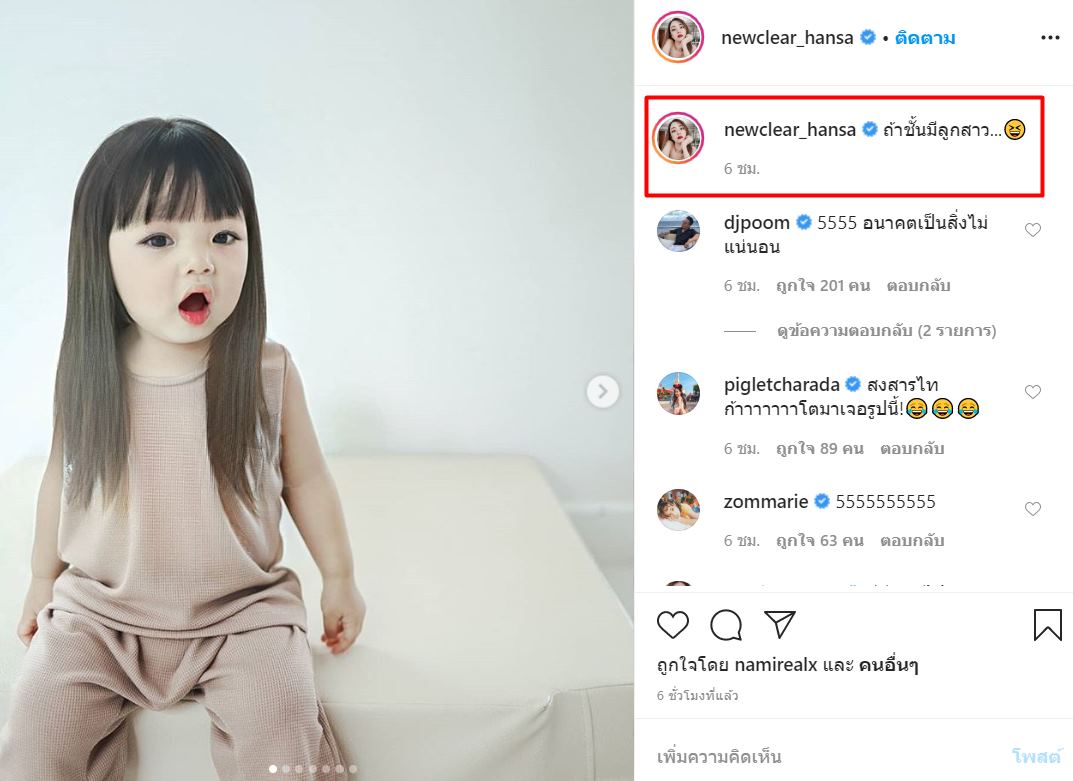1073x781 pixels.
Task: Open newclear_hansa profile picture in header
Action: pos(677,37)
